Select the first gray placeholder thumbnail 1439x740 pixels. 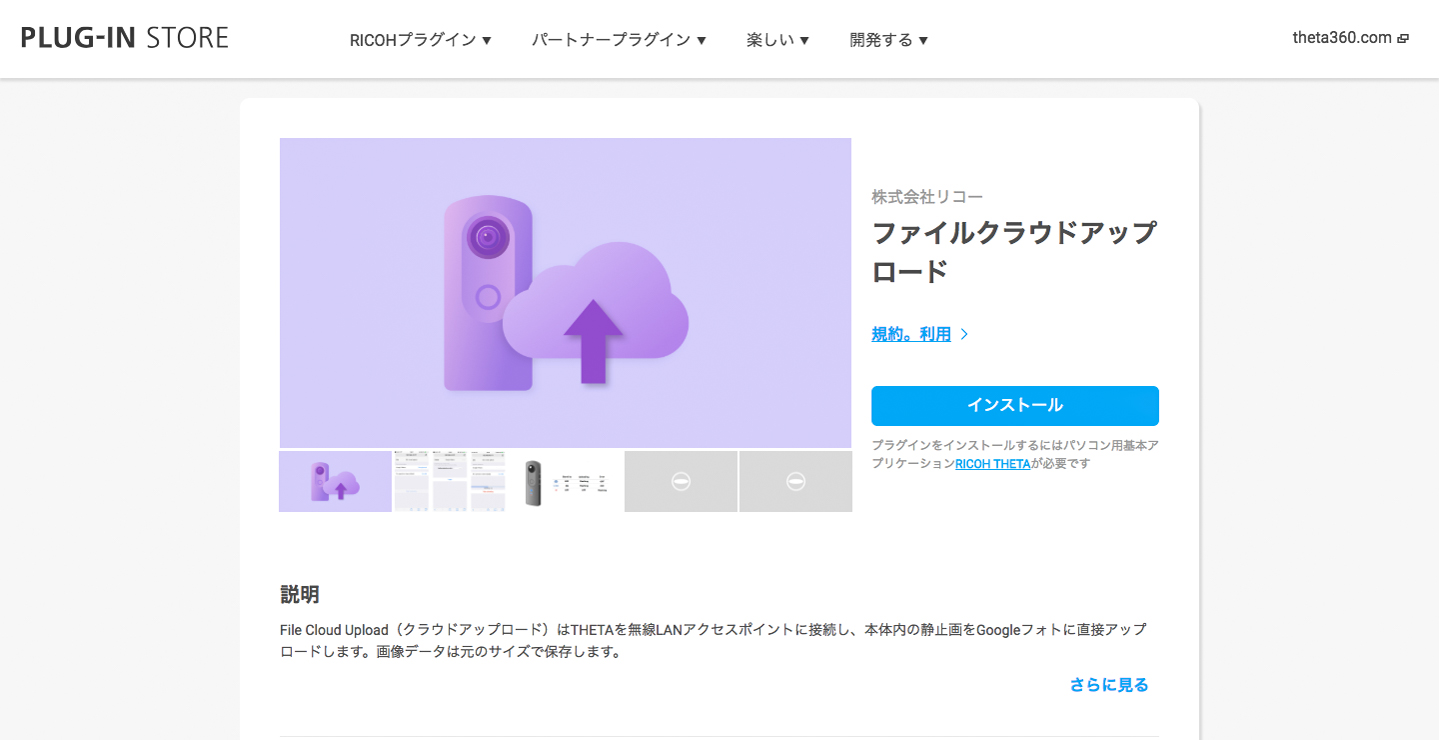click(x=681, y=481)
